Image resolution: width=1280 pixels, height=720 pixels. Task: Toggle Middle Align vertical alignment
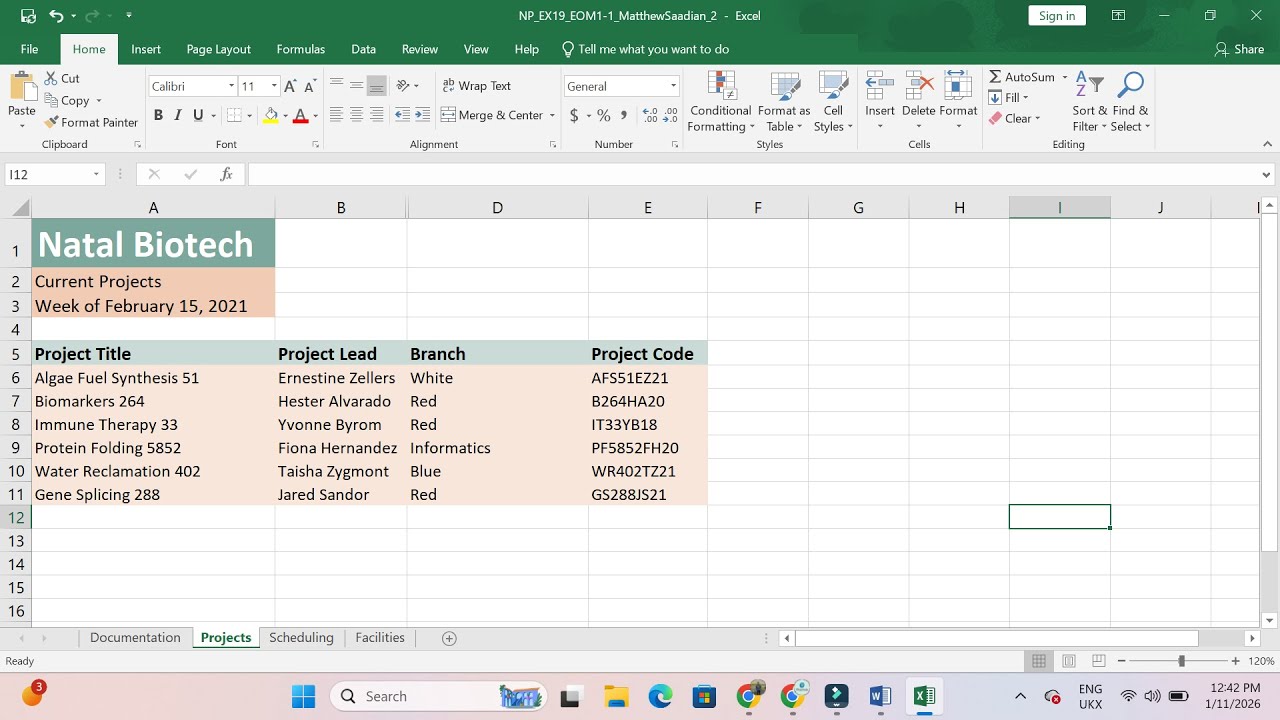tap(356, 86)
